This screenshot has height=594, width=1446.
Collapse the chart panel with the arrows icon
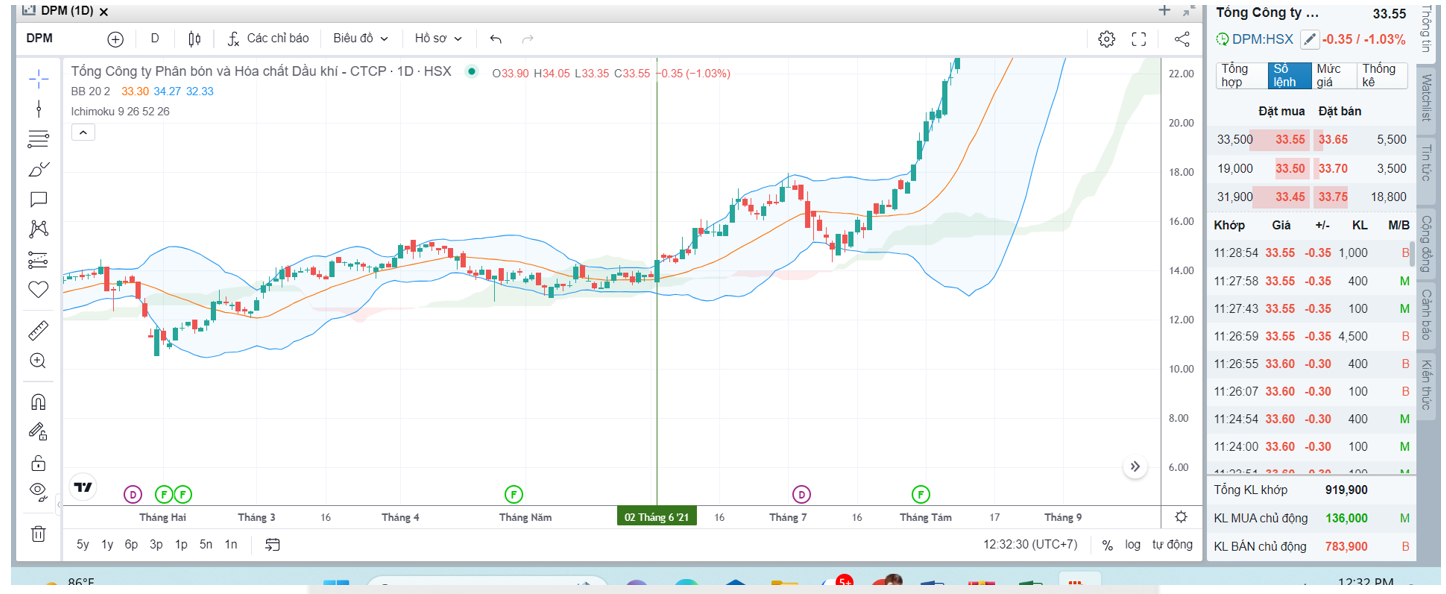point(1188,10)
